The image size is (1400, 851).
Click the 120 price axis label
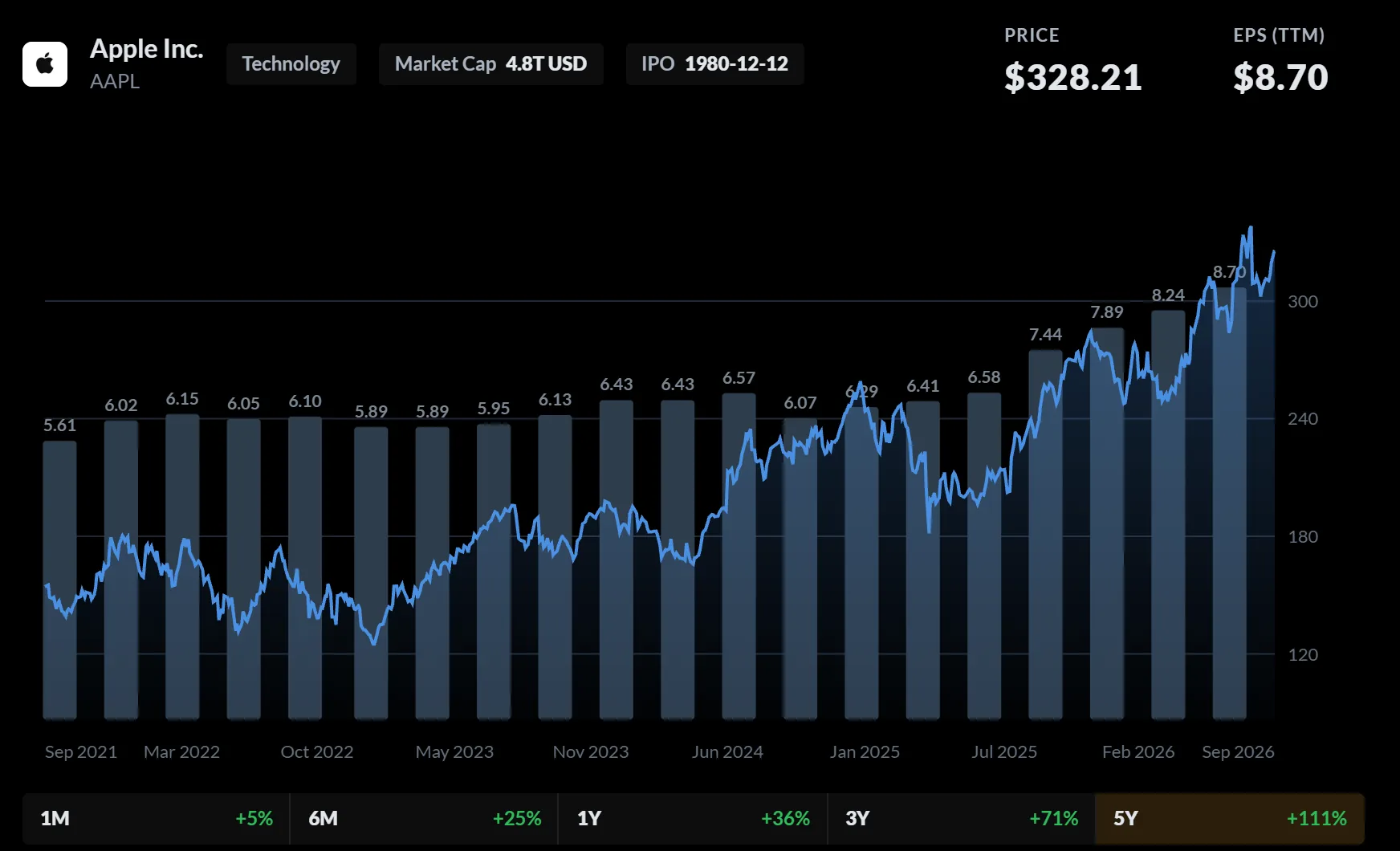click(x=1303, y=655)
